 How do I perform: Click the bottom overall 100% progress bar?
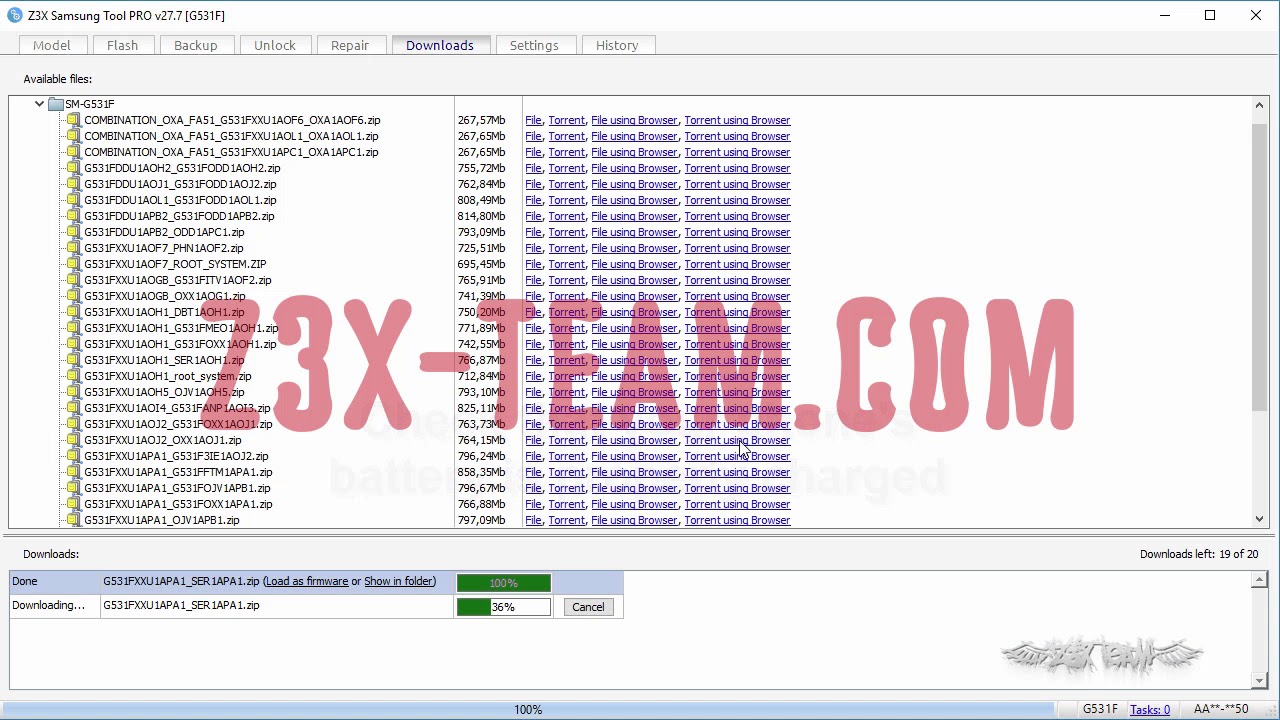[530, 709]
